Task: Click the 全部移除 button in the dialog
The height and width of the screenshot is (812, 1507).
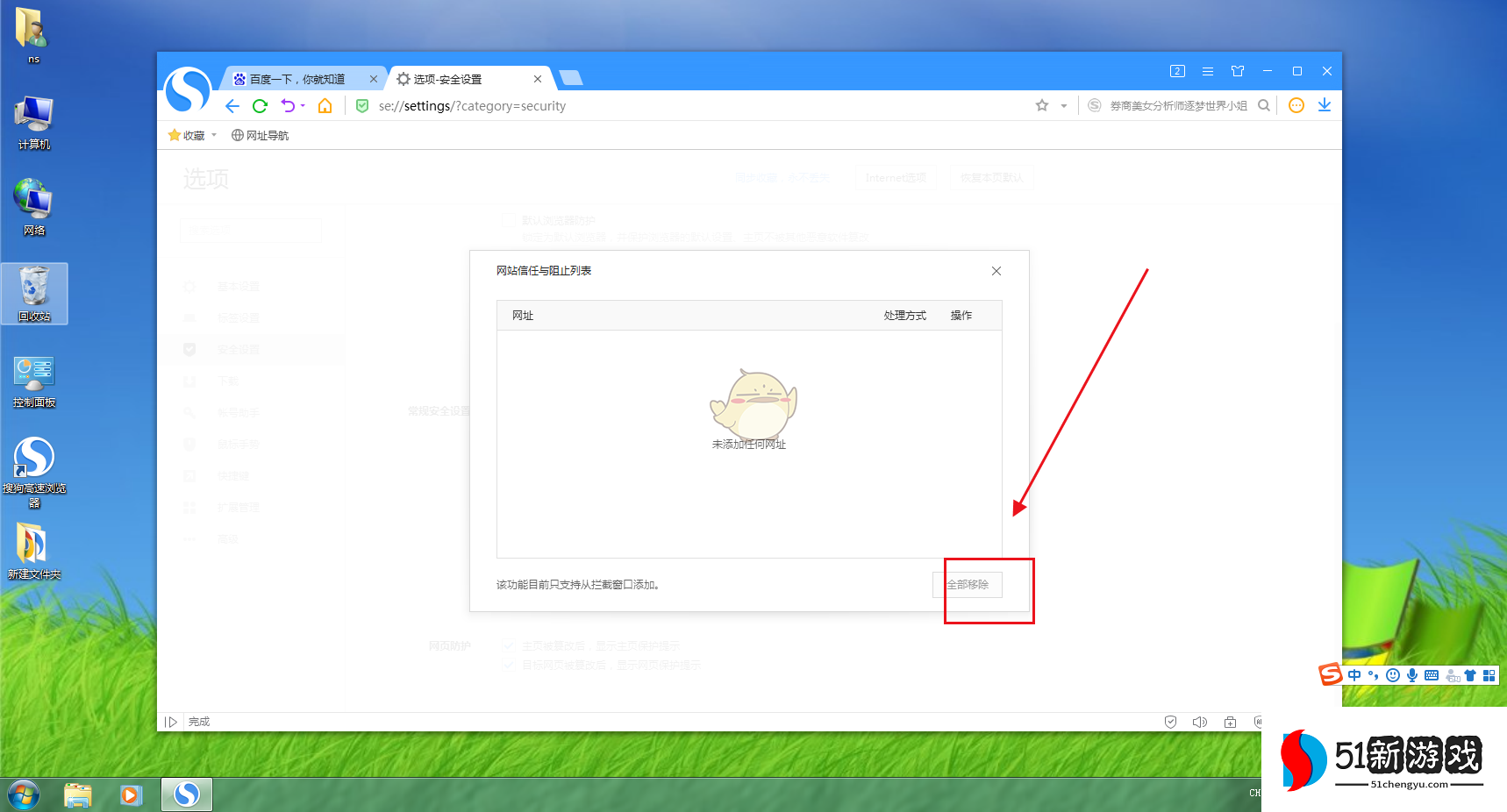Action: pyautogui.click(x=967, y=584)
